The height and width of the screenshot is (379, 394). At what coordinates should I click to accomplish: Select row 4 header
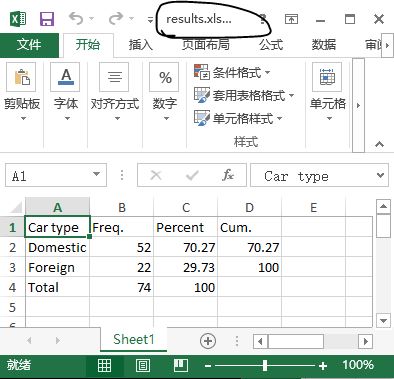coord(12,287)
